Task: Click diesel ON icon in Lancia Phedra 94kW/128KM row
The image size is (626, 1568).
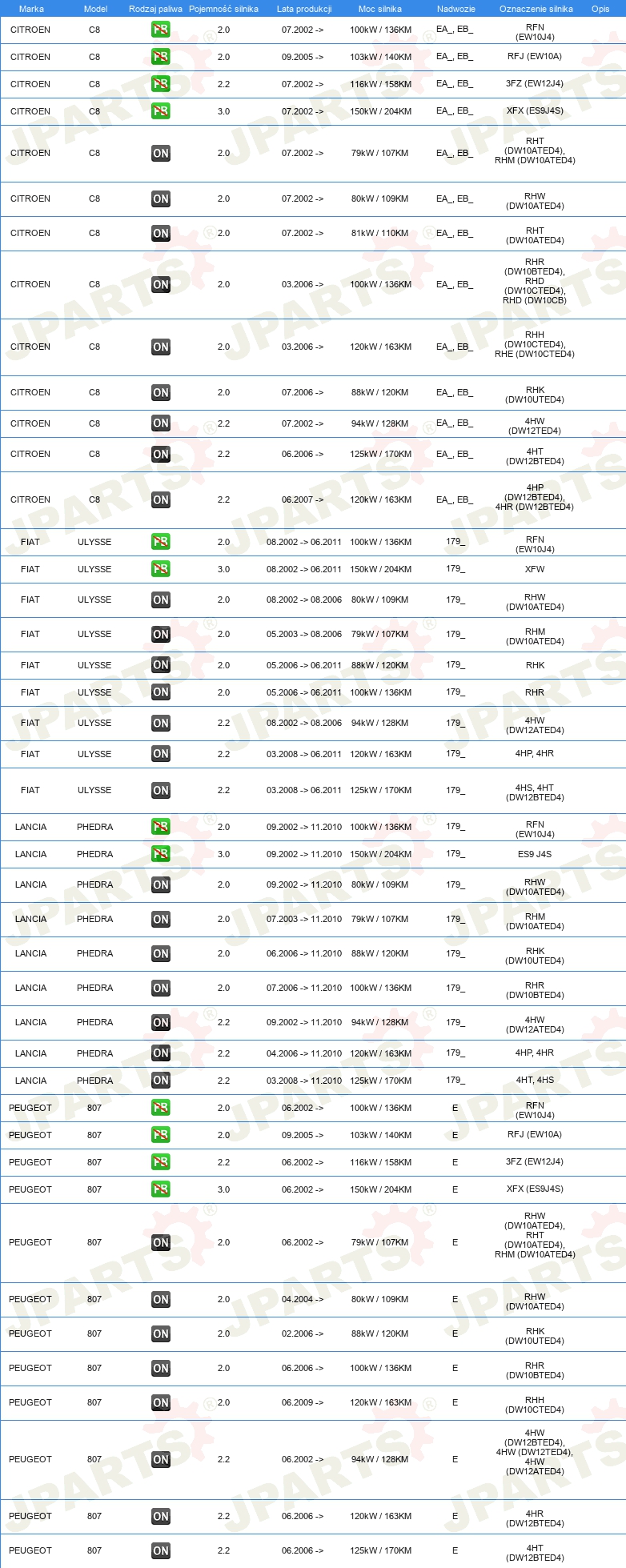Action: point(161,1022)
